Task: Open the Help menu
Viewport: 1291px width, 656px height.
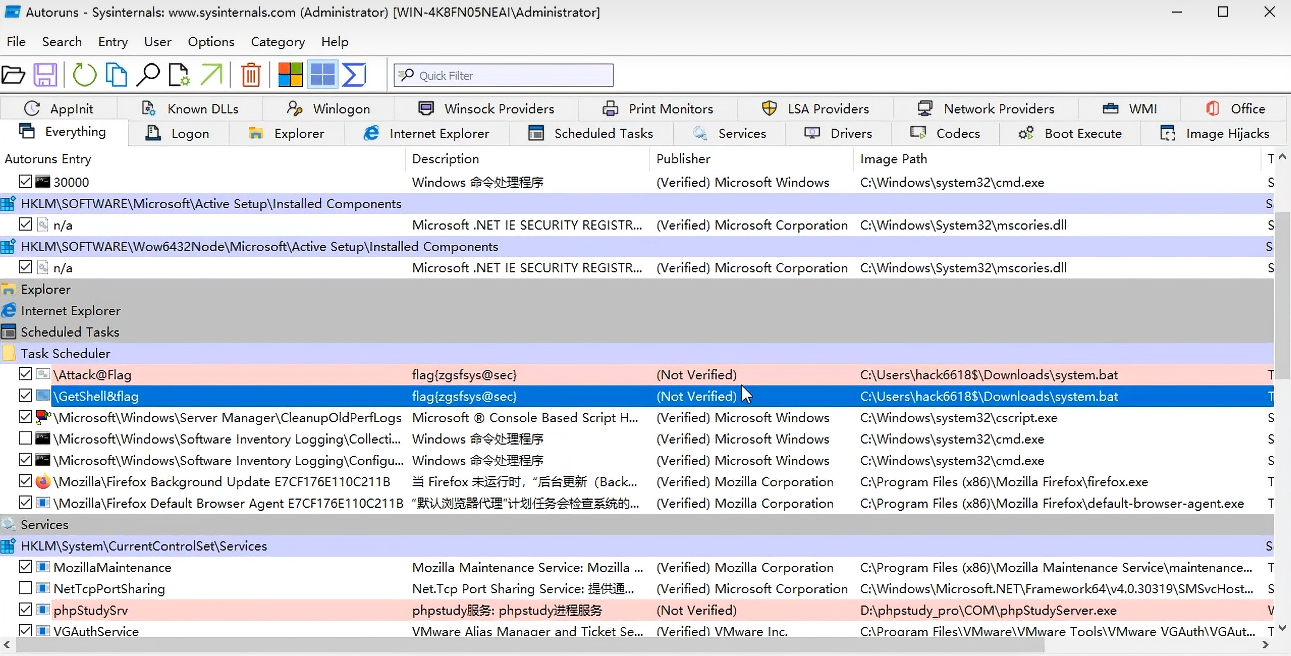Action: coord(335,42)
